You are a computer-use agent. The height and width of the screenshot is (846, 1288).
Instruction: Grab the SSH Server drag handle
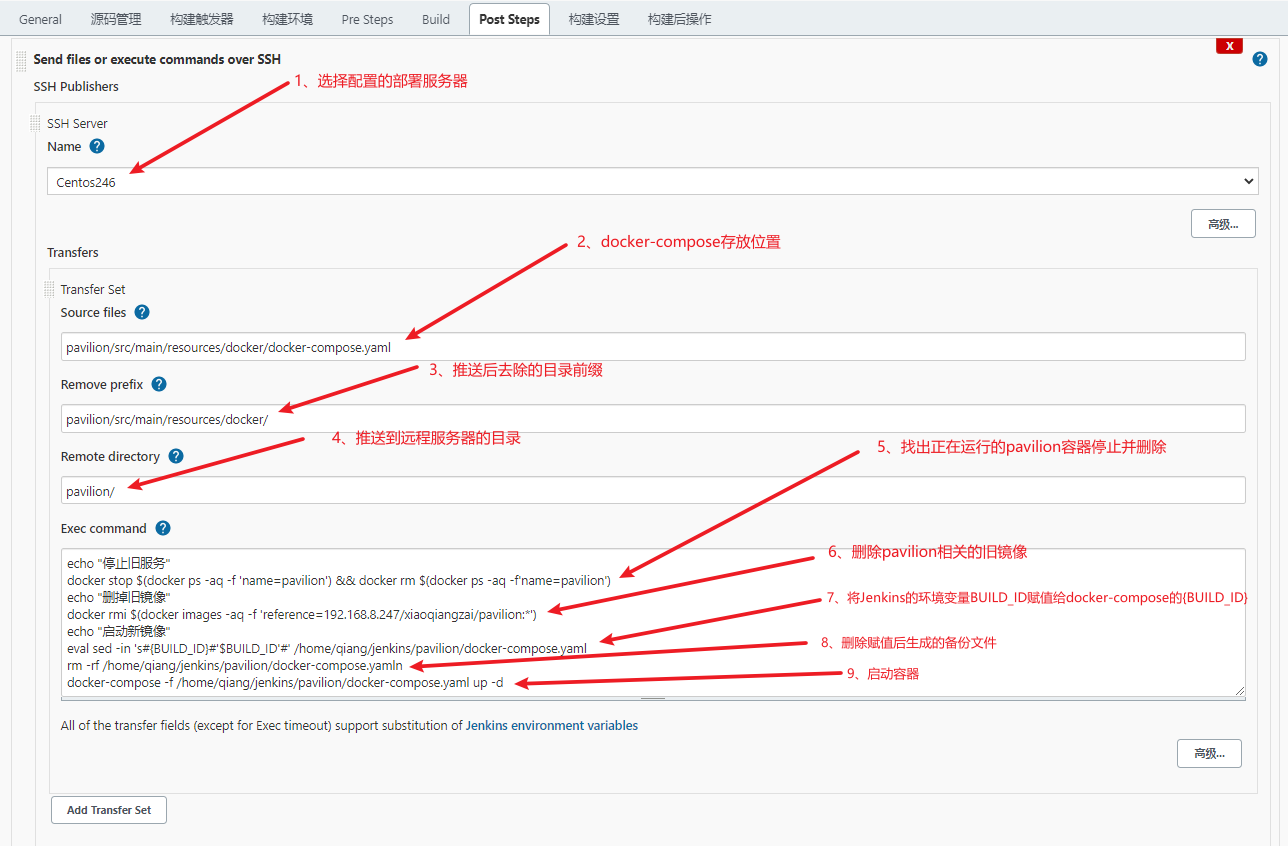35,124
